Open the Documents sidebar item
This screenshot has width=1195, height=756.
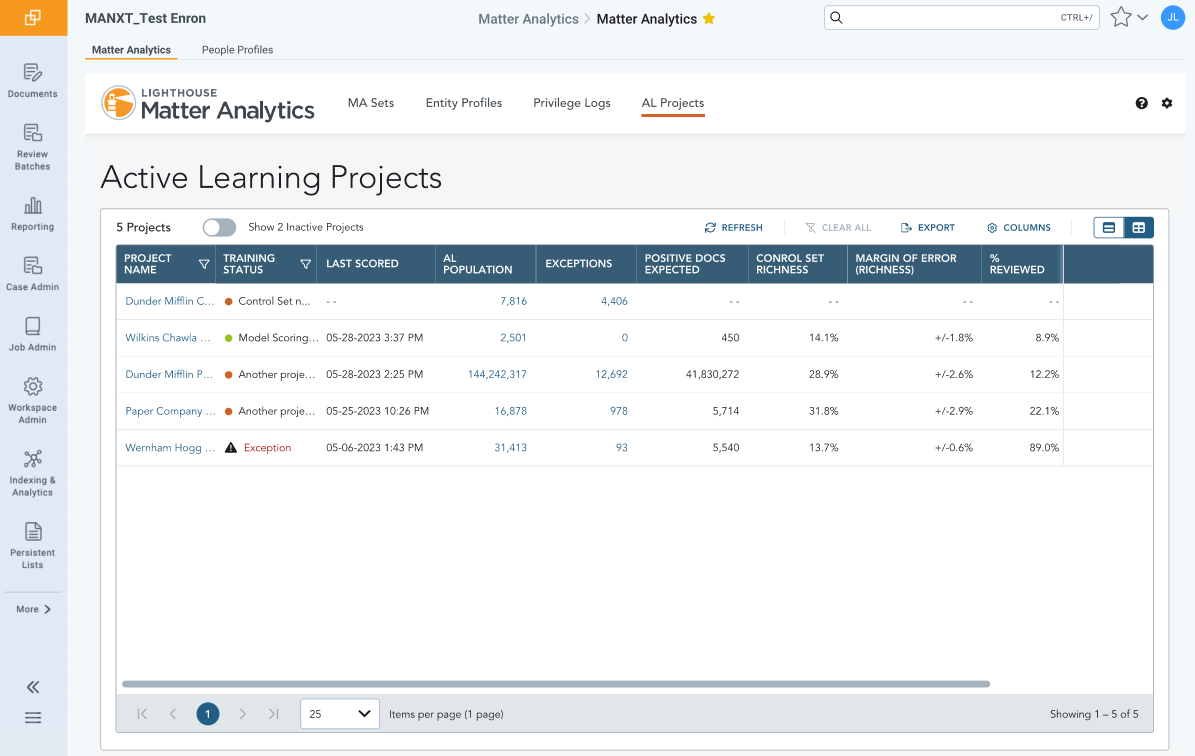point(32,81)
